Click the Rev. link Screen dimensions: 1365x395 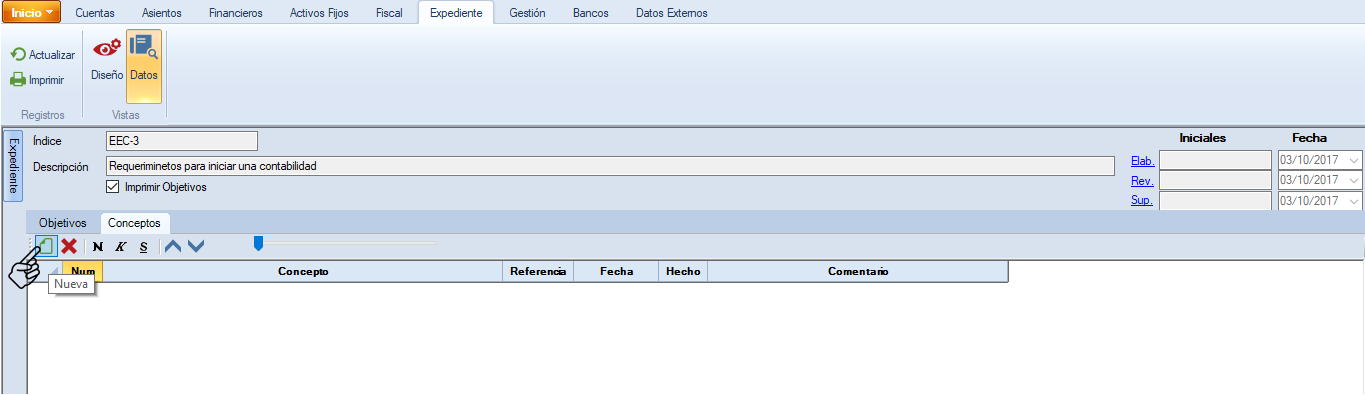1142,180
